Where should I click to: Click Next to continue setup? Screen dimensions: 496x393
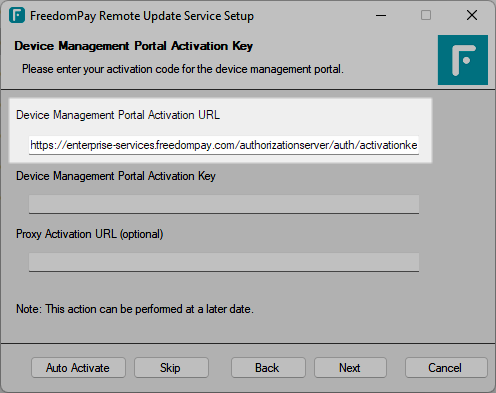point(350,368)
